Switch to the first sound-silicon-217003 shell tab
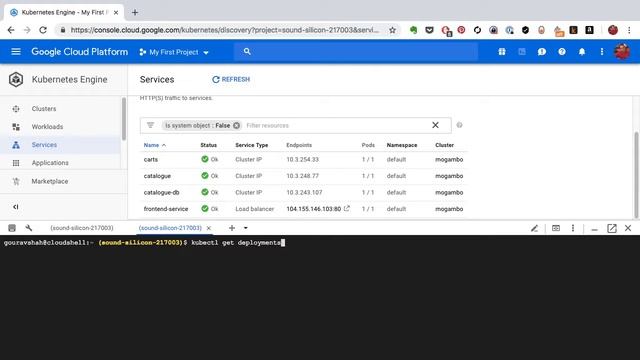 [82, 228]
